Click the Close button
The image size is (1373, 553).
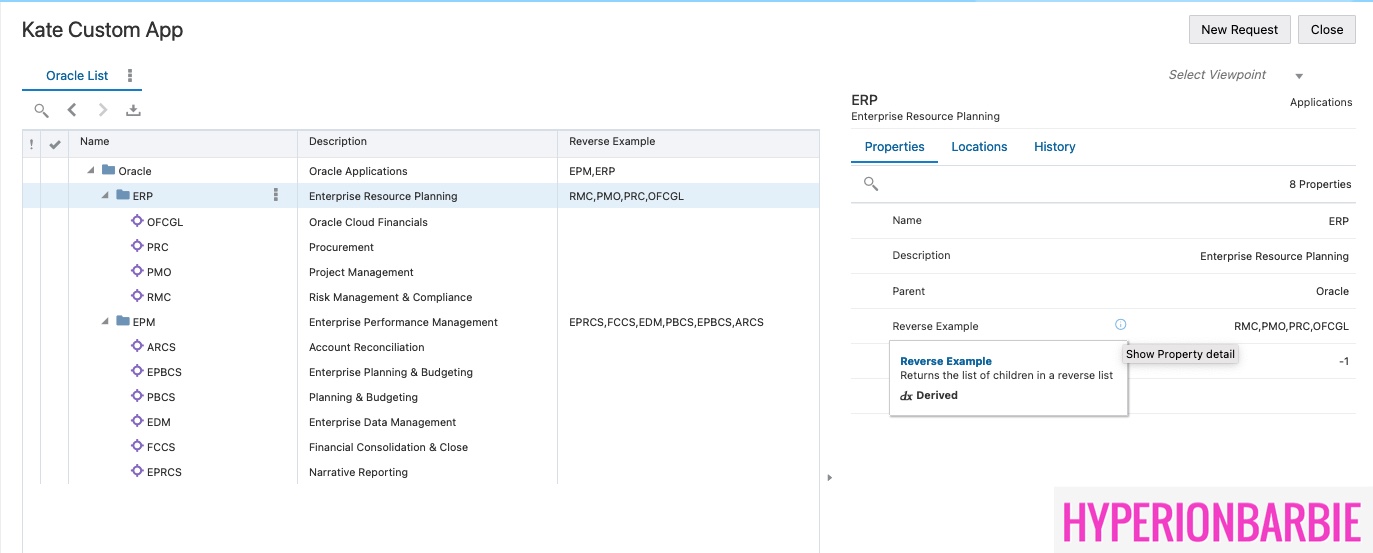1326,30
